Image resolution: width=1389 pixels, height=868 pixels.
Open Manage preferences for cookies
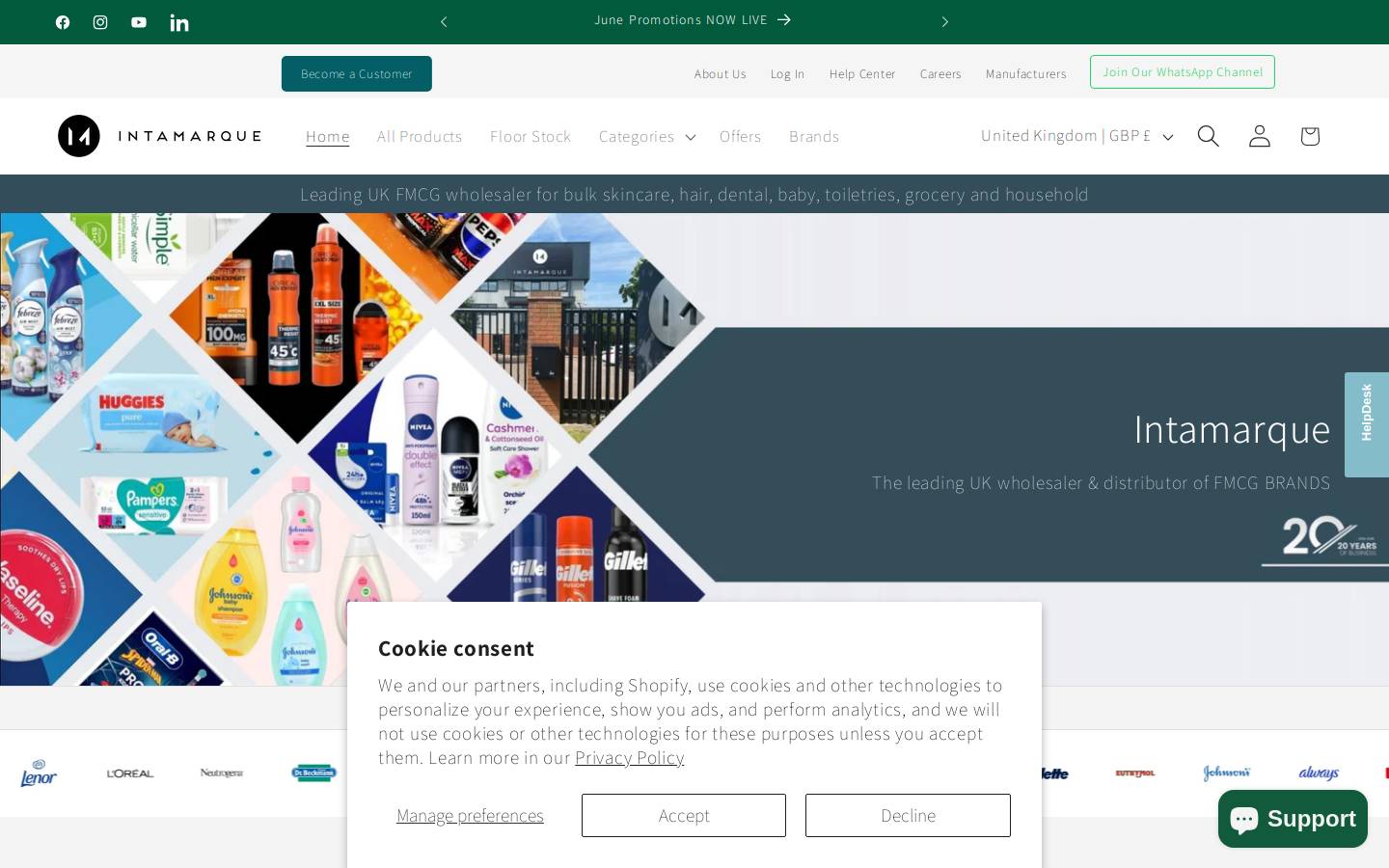pos(470,815)
